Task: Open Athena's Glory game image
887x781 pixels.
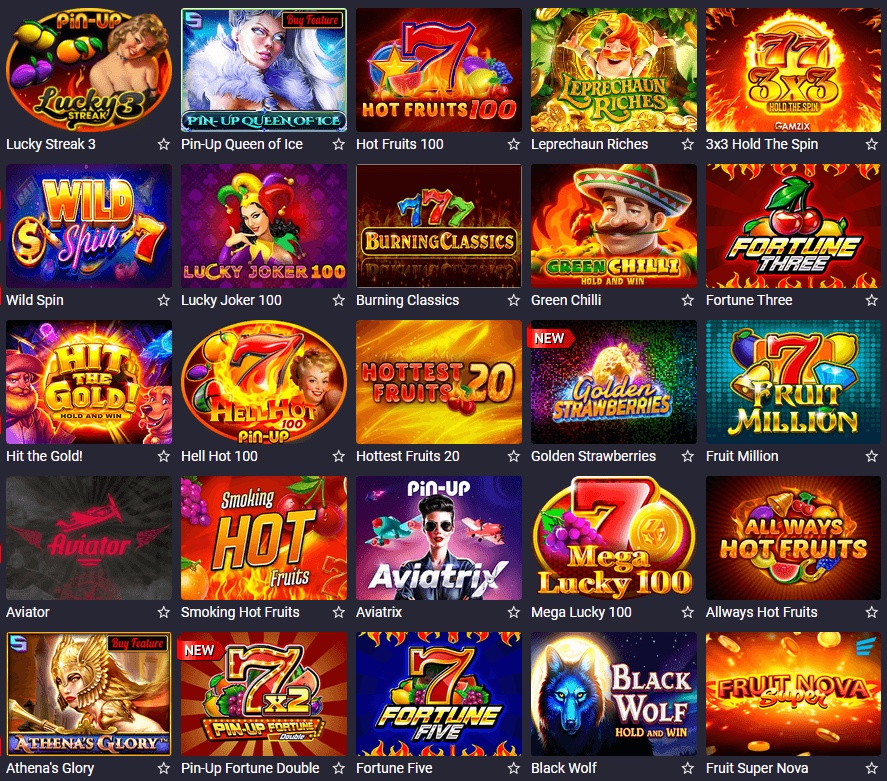Action: pyautogui.click(x=89, y=694)
